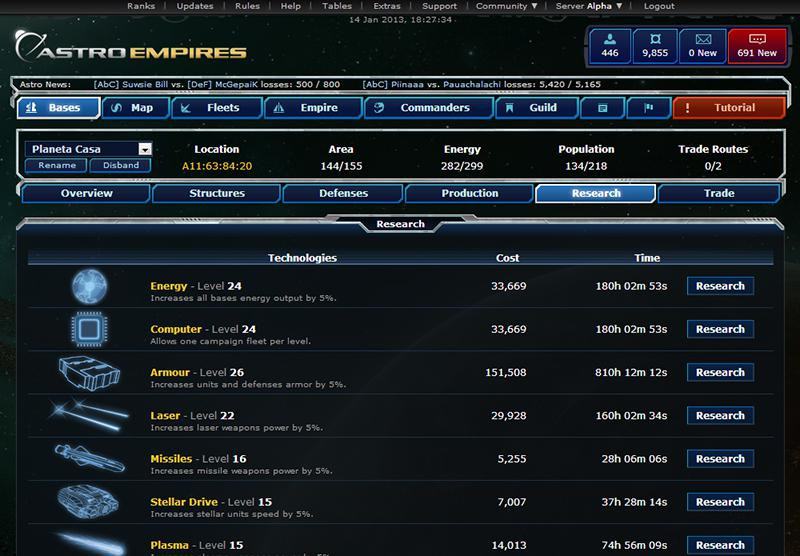Image resolution: width=800 pixels, height=556 pixels.
Task: Open the mail inbox showing 0 New
Action: pos(703,46)
